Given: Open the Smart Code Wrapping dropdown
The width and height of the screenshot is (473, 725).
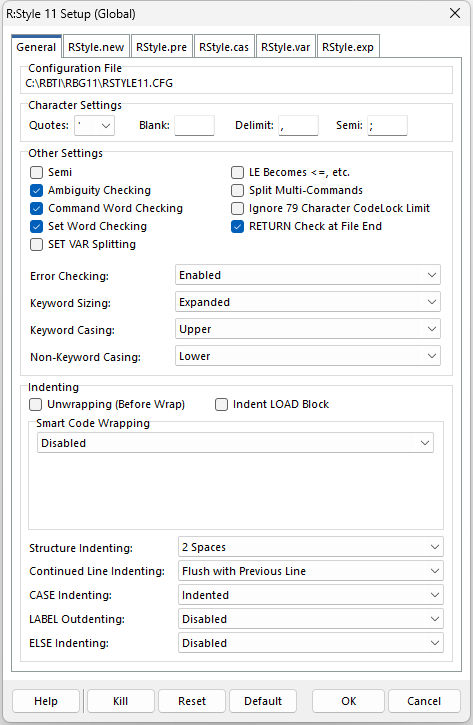Looking at the screenshot, I should 235,443.
